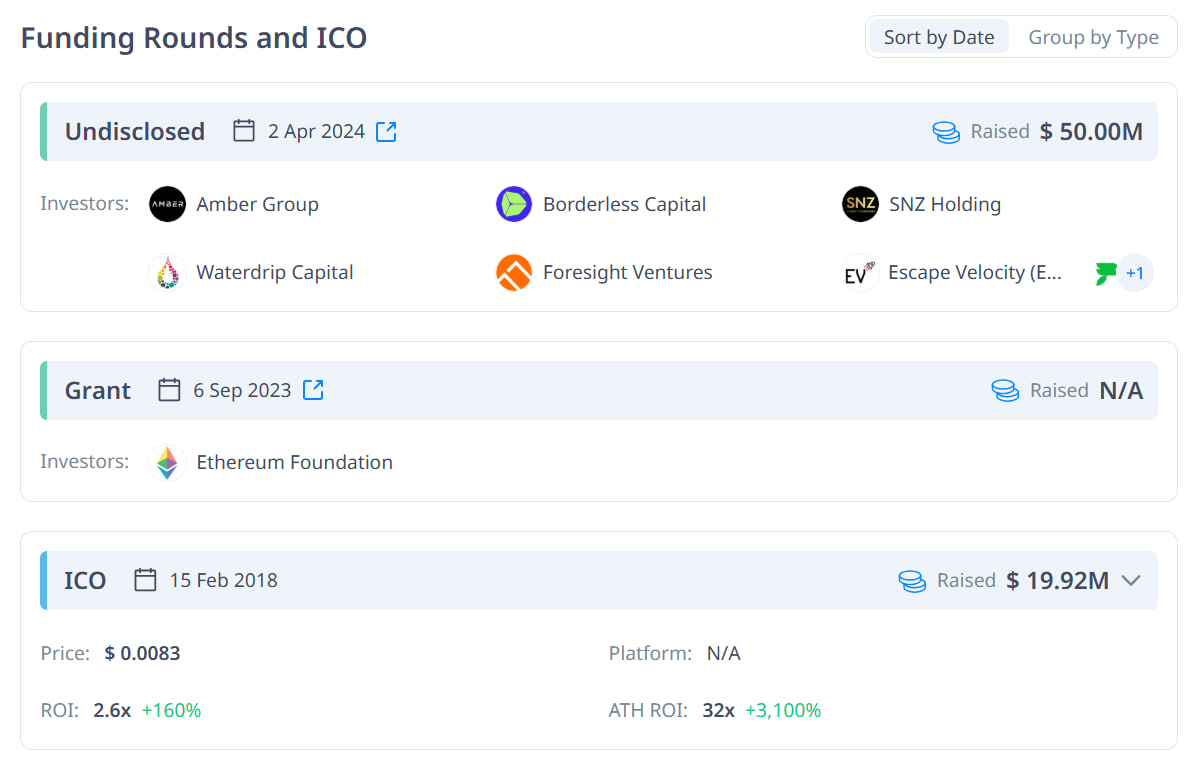The height and width of the screenshot is (766, 1196).
Task: Collapse the ICO round details chevron
Action: pyautogui.click(x=1131, y=580)
